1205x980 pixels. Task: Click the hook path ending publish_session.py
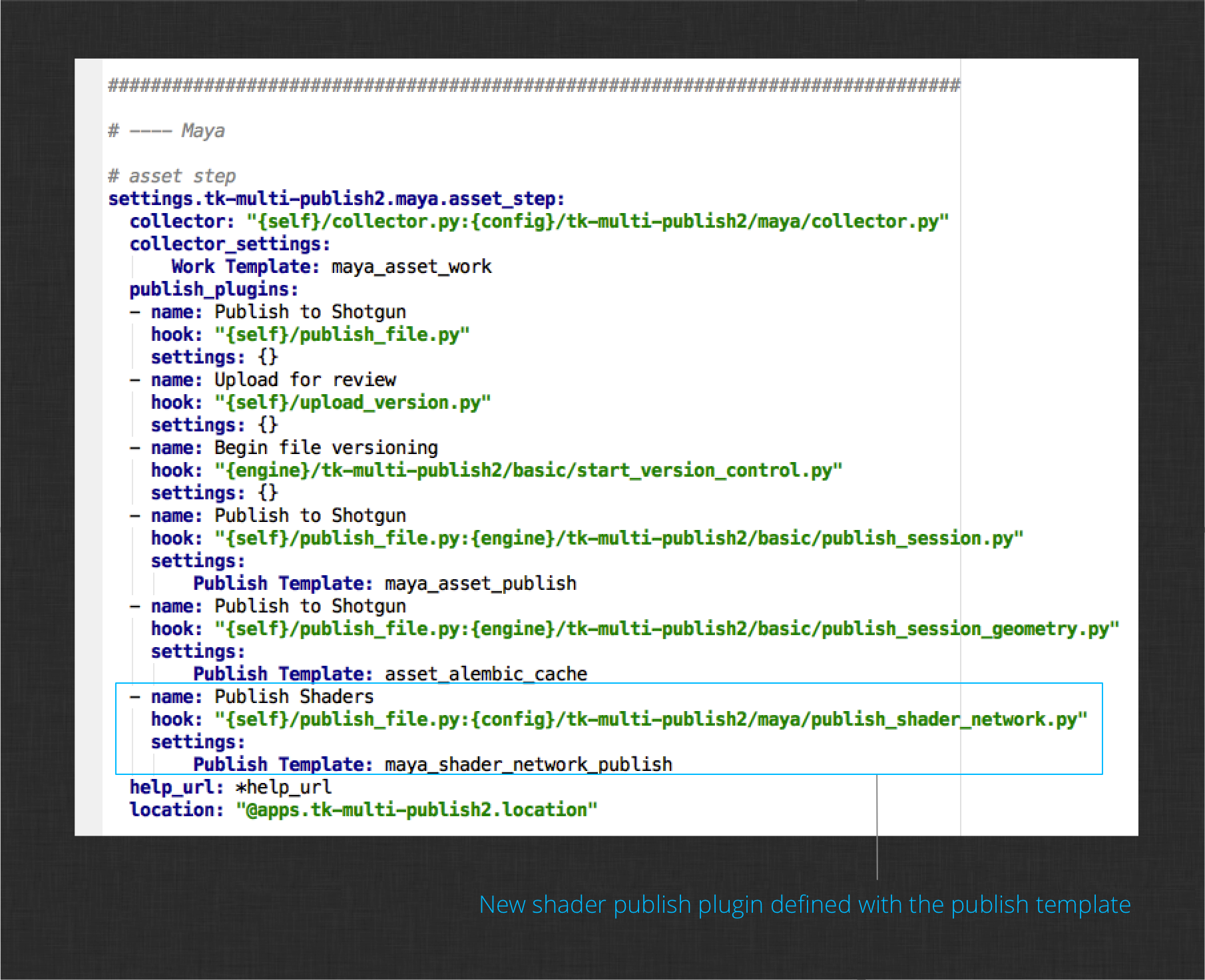click(619, 538)
